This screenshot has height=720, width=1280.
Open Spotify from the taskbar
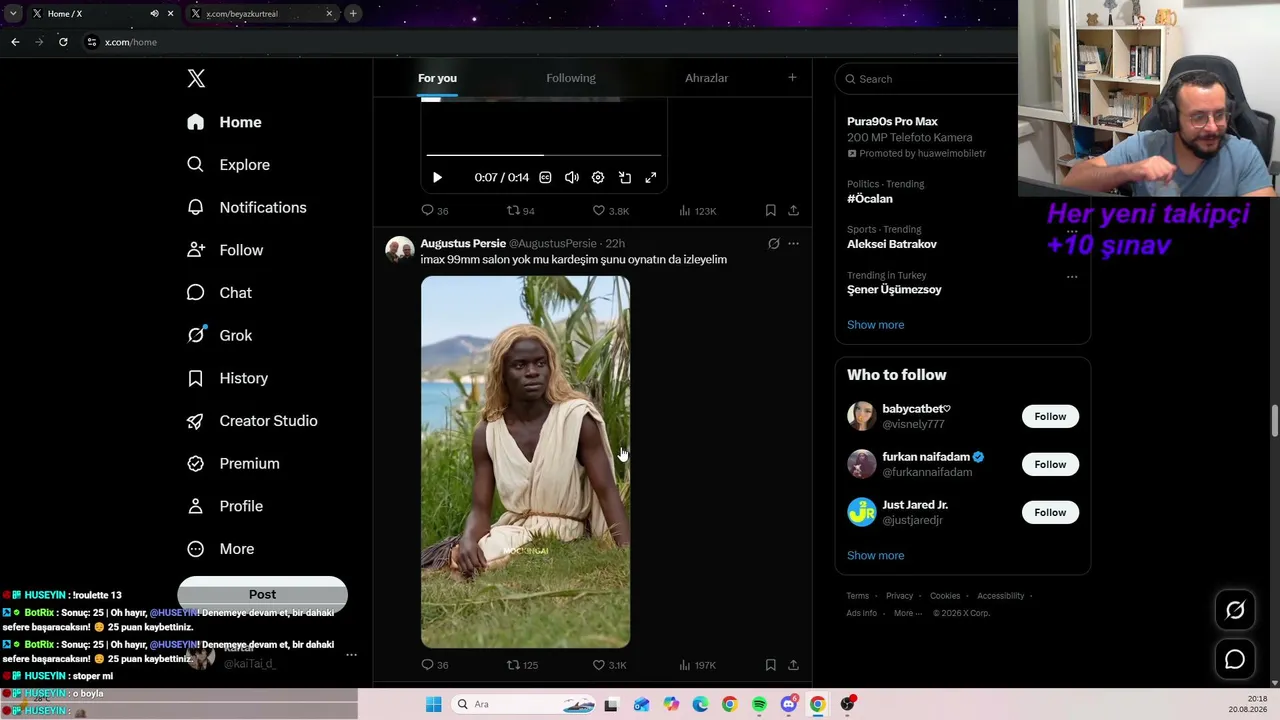759,704
